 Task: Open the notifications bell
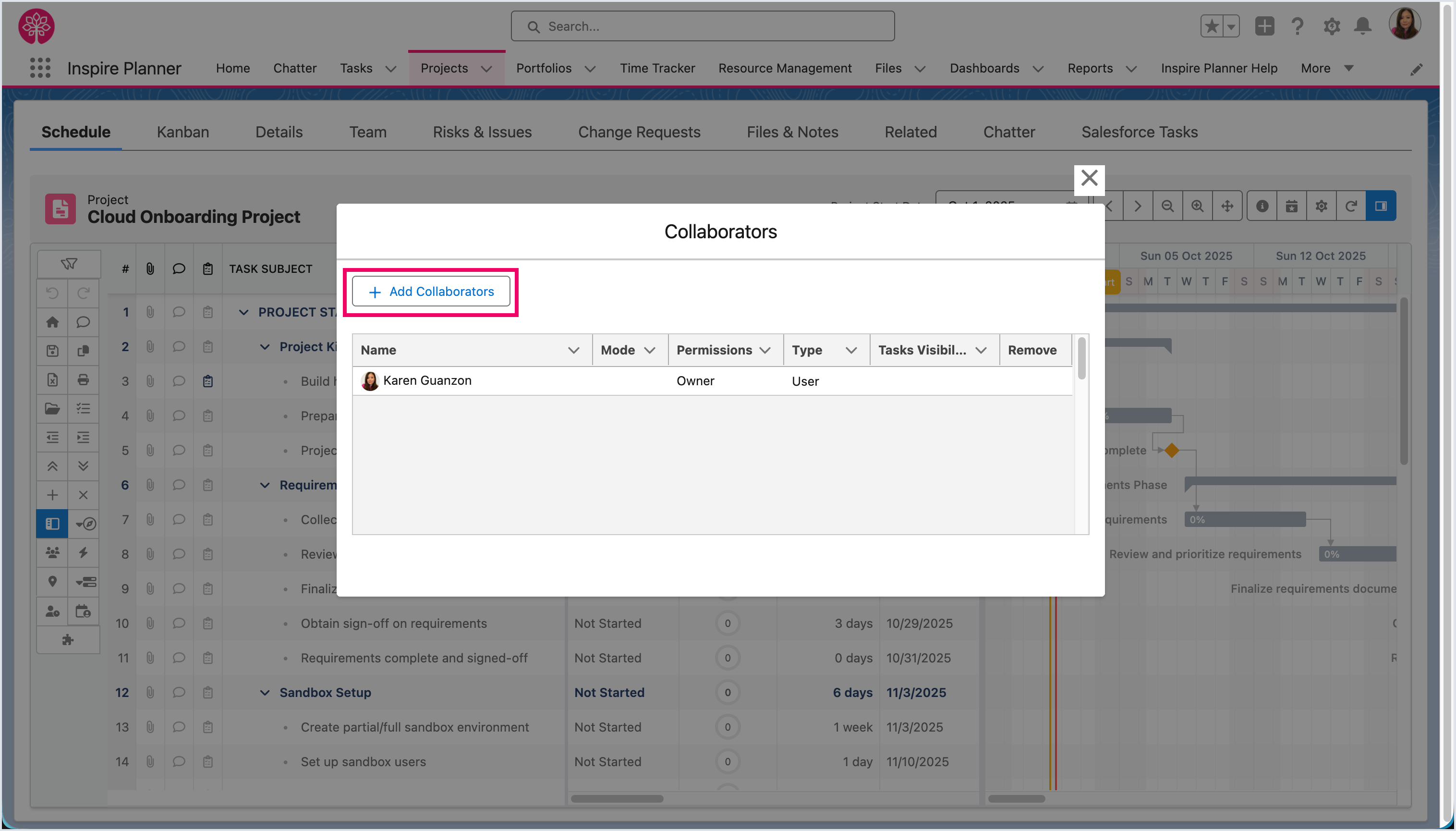tap(1362, 26)
